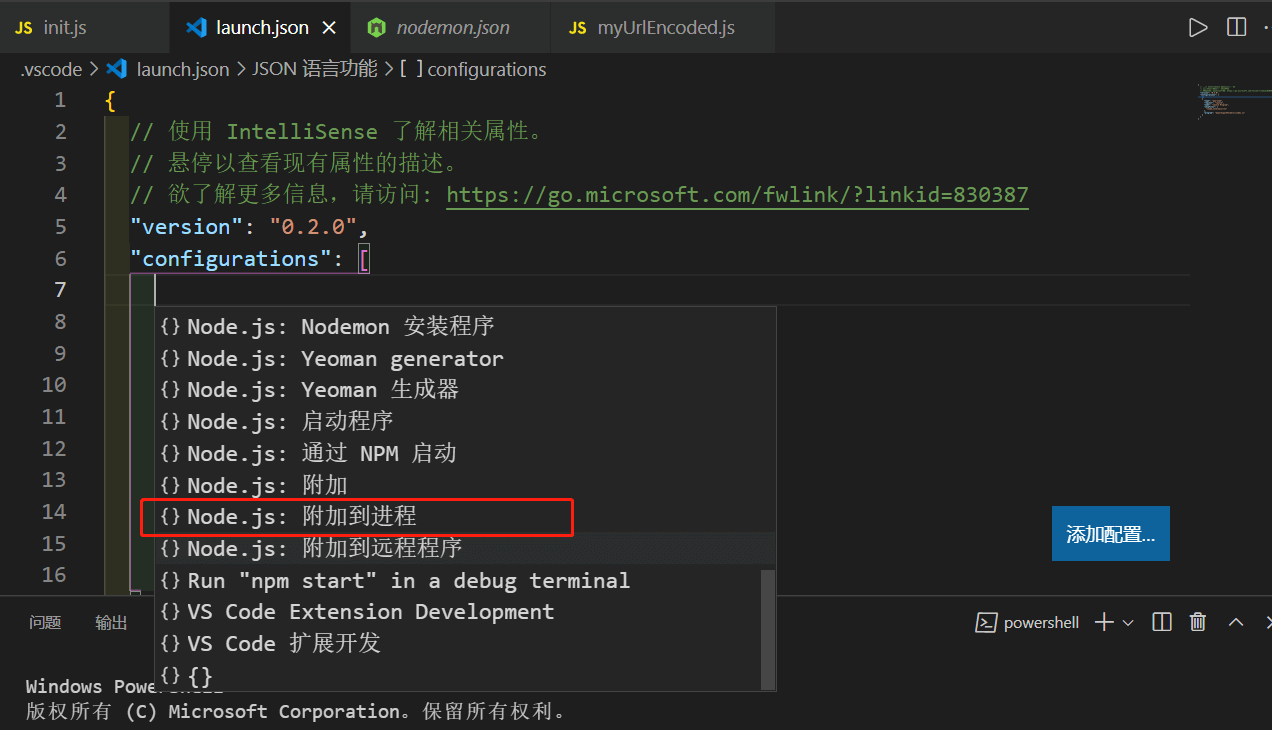Image resolution: width=1272 pixels, height=730 pixels.
Task: Click the JS icon on init.js tab
Action: point(24,28)
